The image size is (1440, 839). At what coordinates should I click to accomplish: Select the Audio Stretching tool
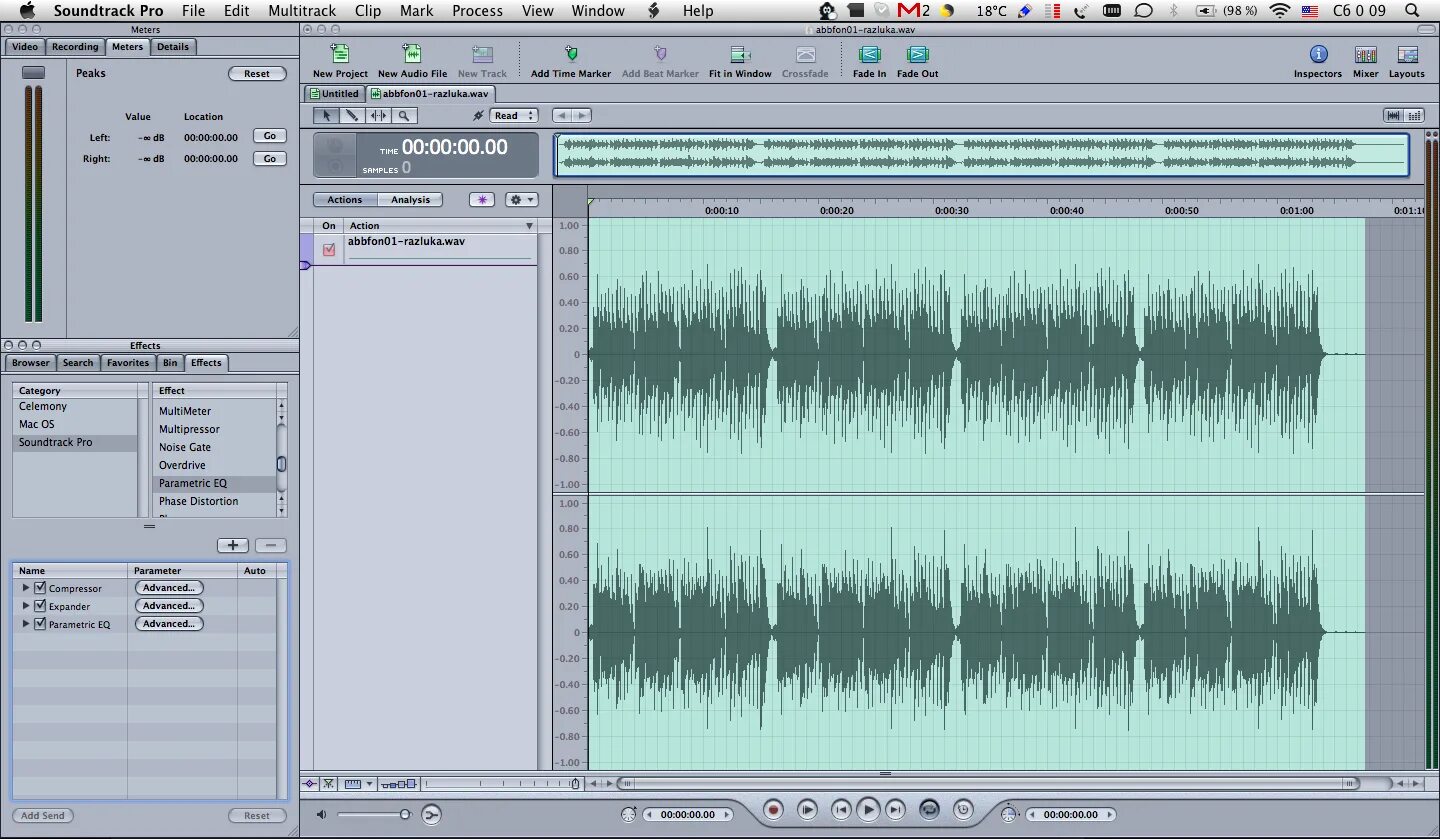[x=378, y=116]
